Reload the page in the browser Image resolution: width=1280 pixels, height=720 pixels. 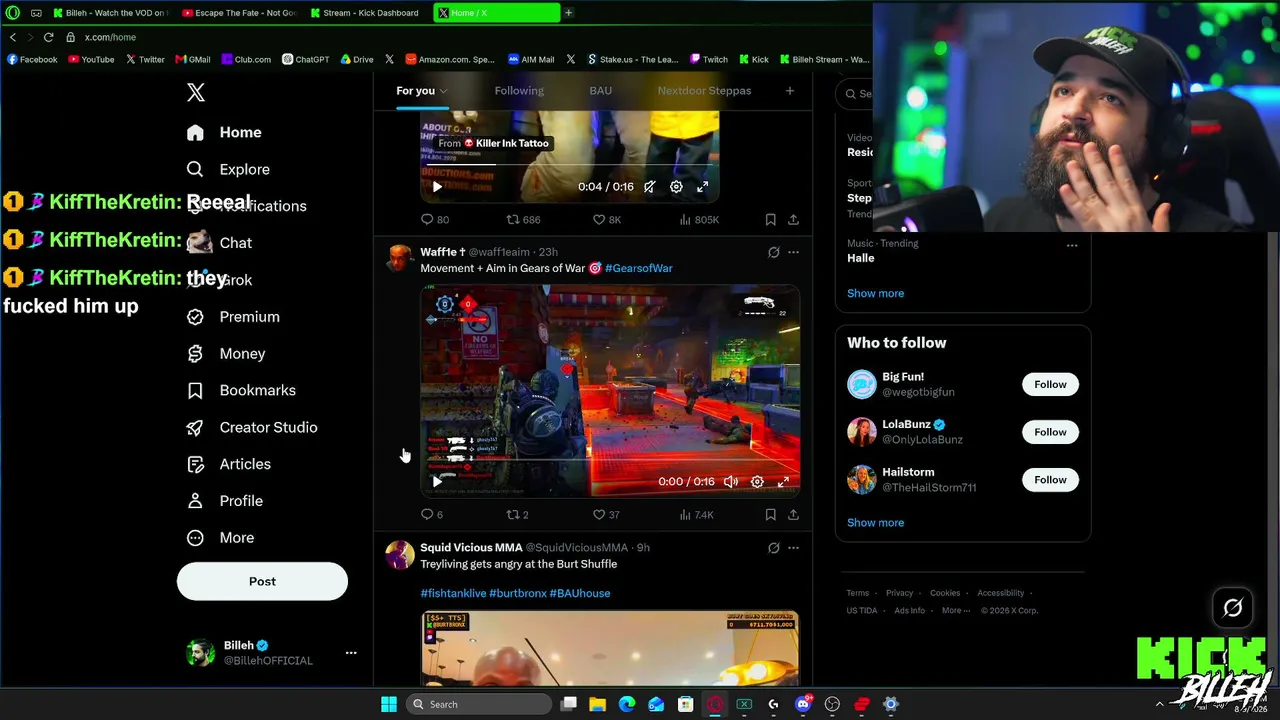(x=48, y=37)
